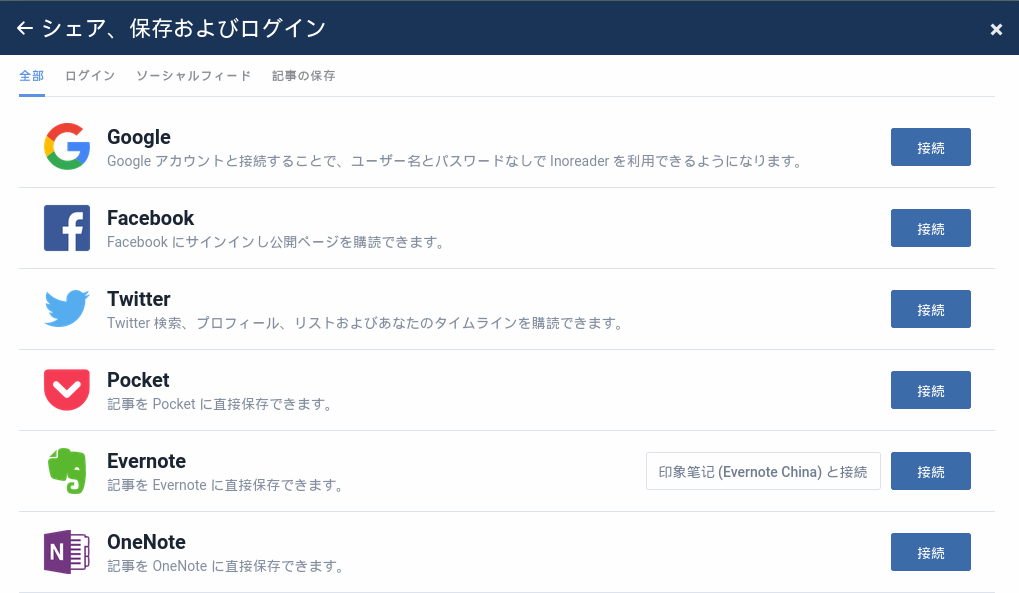The height and width of the screenshot is (593, 1019).
Task: Close the dialog with the X icon
Action: coord(996,29)
